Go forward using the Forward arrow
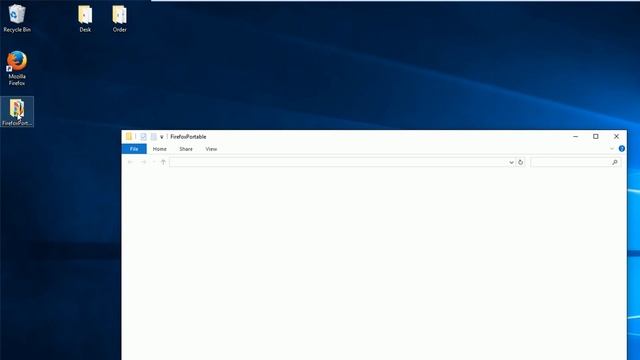Screen dimensions: 640x360 [143, 162]
